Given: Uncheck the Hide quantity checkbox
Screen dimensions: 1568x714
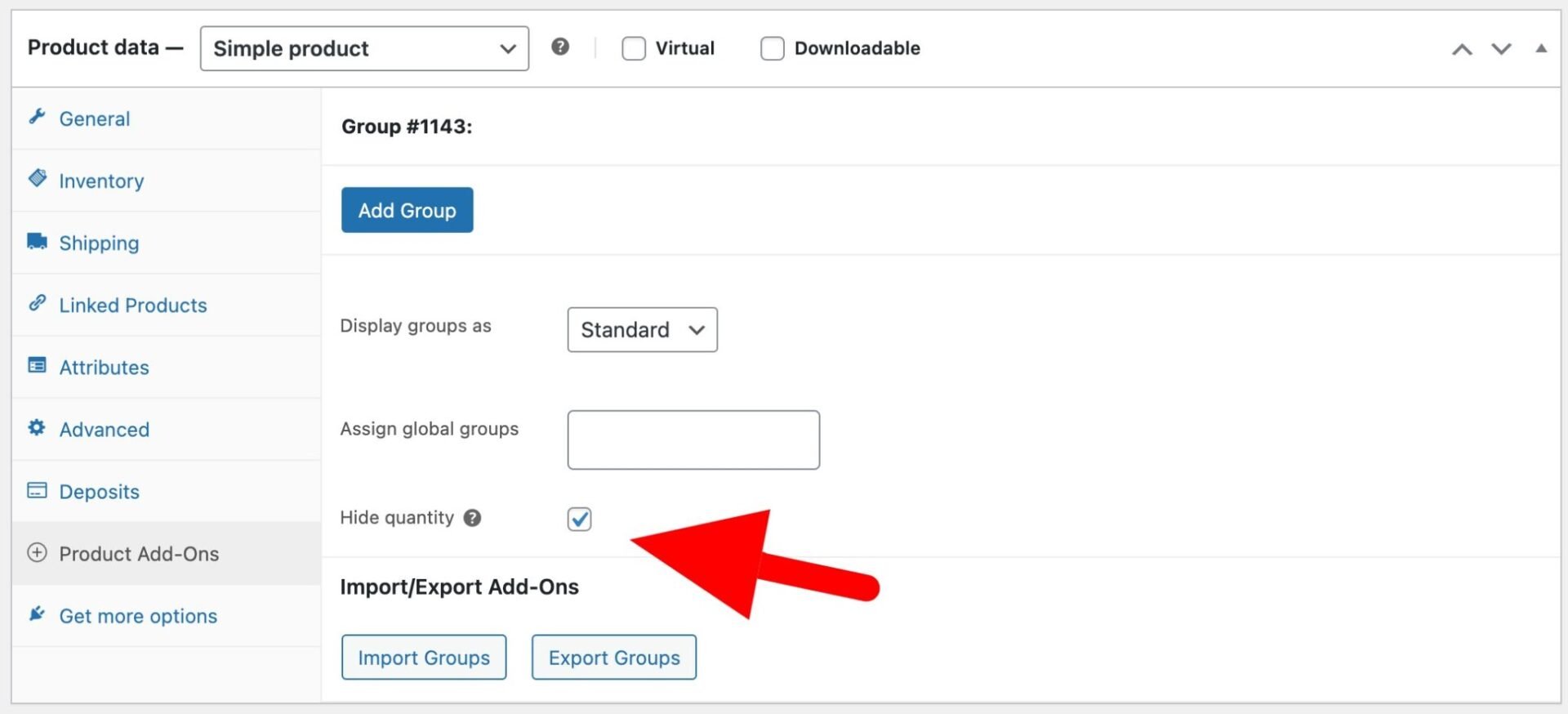Looking at the screenshot, I should tap(579, 519).
